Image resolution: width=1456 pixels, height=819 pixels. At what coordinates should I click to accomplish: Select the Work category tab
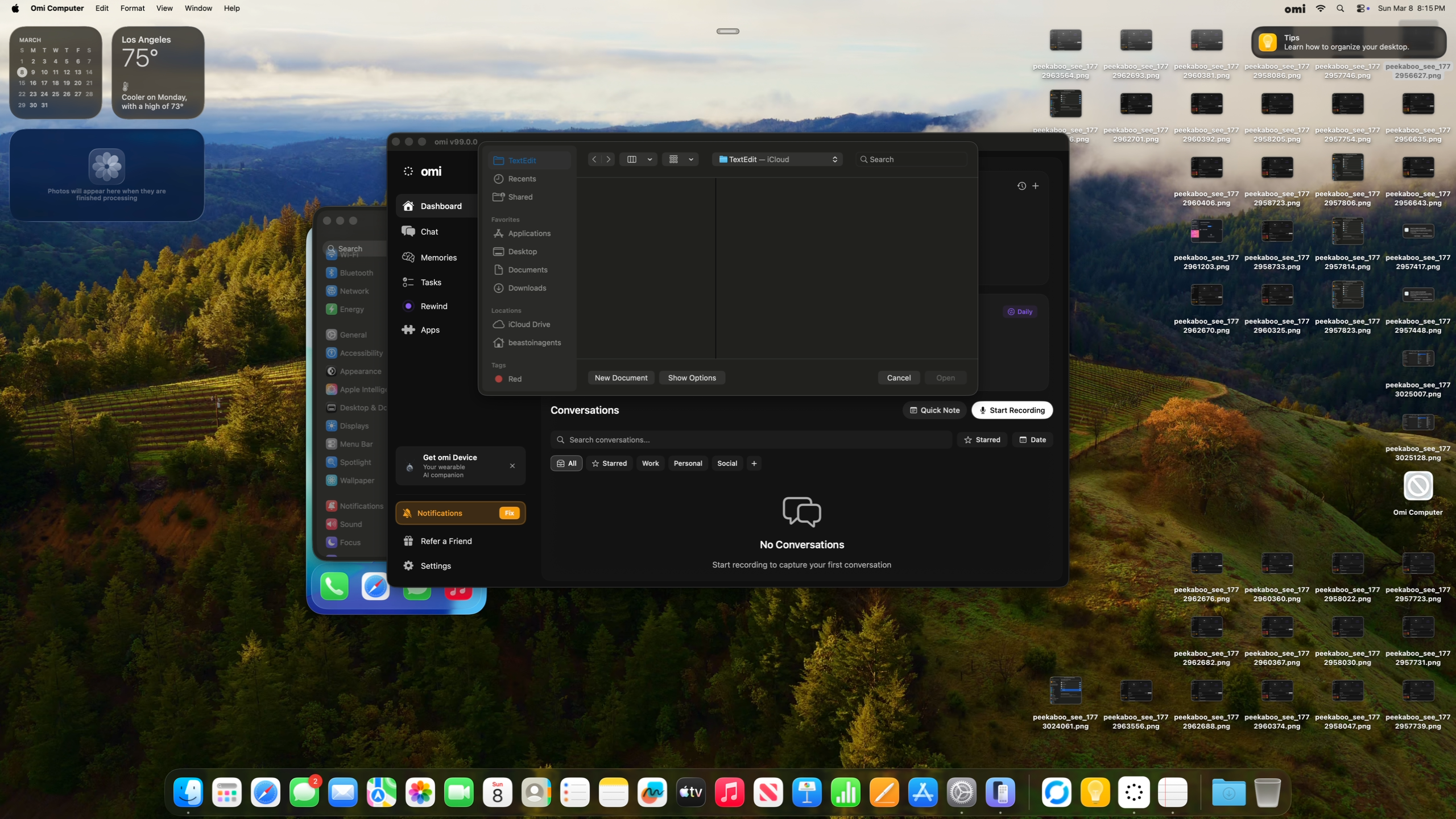[650, 464]
